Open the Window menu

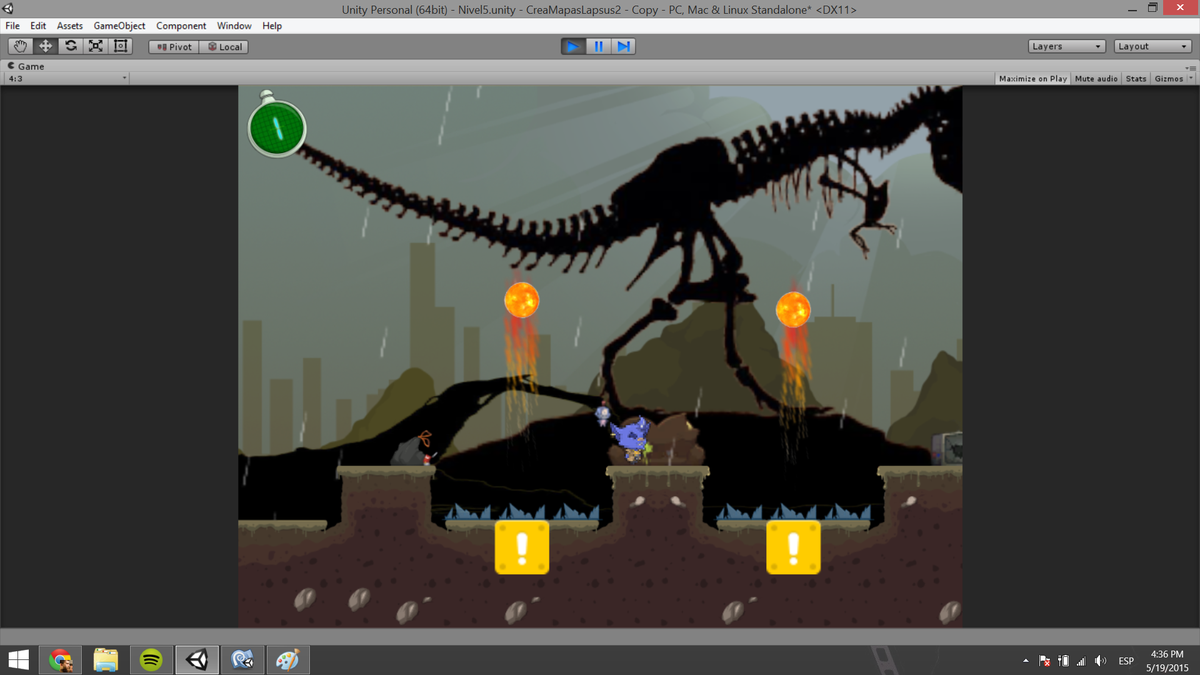point(234,25)
